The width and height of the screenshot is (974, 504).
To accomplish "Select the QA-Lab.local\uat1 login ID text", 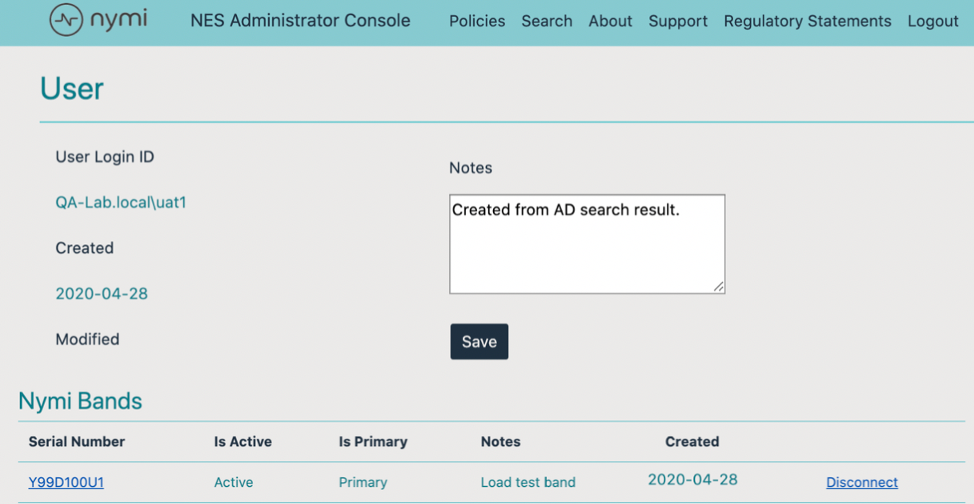I will tap(121, 203).
